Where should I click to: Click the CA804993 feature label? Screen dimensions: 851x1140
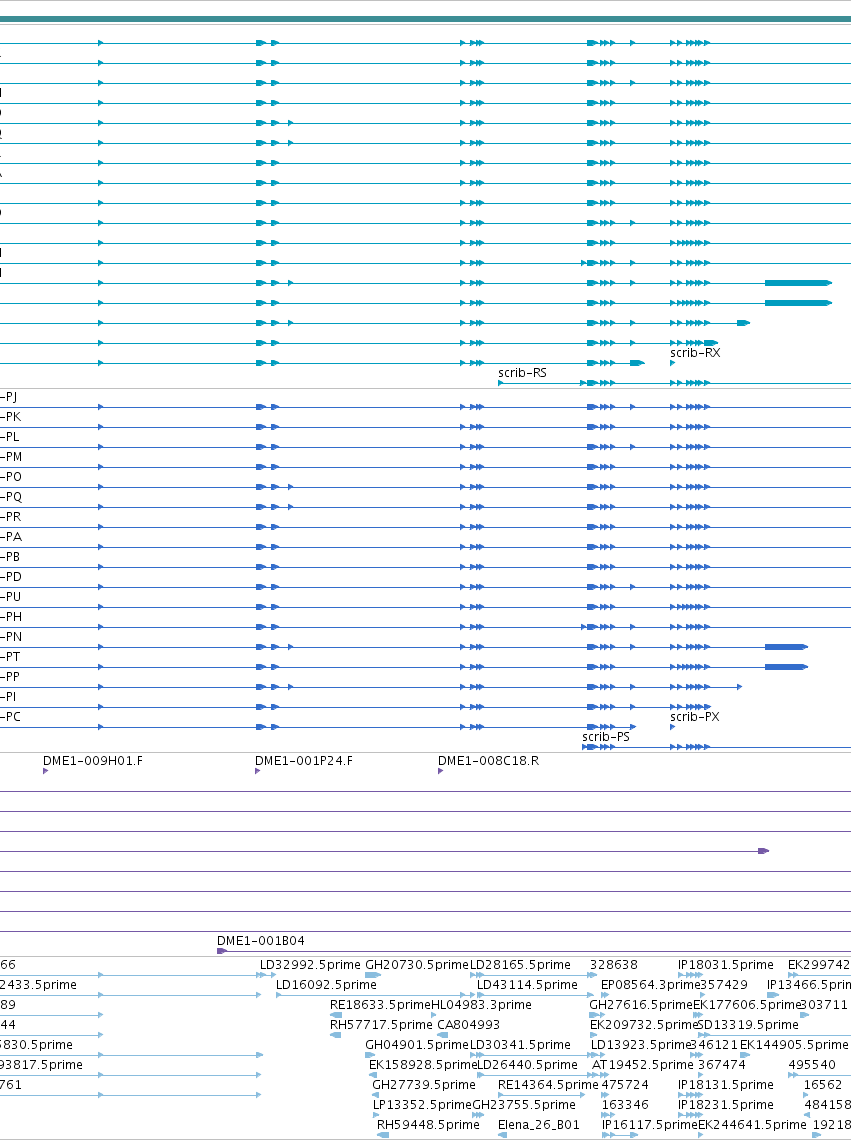pos(468,1024)
